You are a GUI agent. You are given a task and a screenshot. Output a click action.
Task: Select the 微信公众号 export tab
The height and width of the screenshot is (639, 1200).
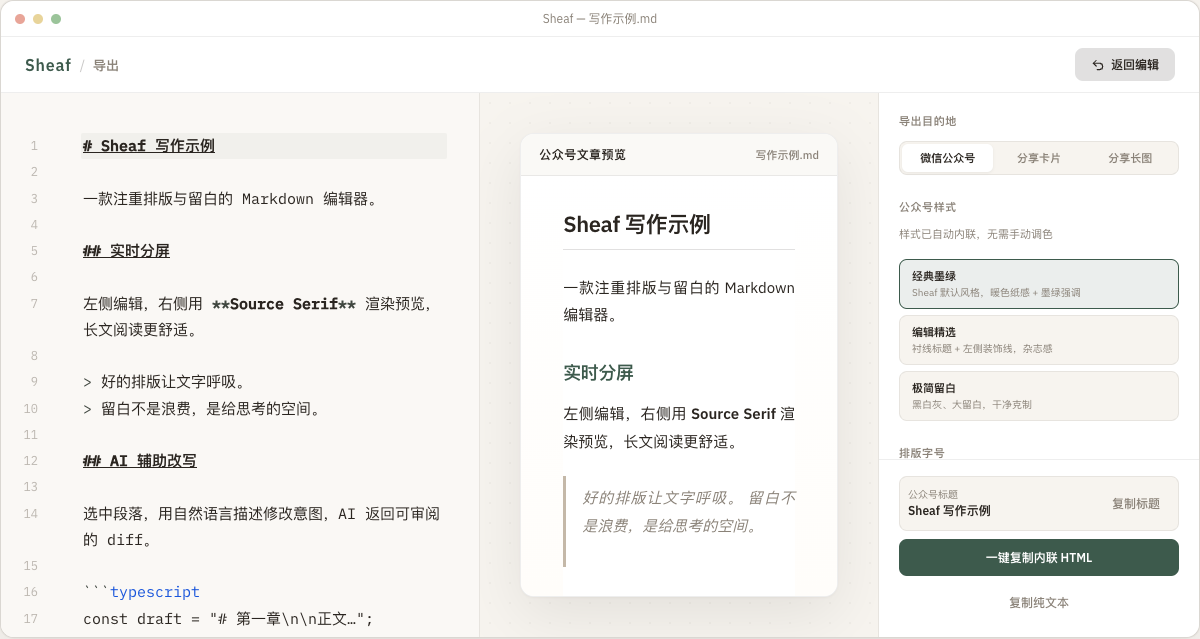tap(947, 158)
